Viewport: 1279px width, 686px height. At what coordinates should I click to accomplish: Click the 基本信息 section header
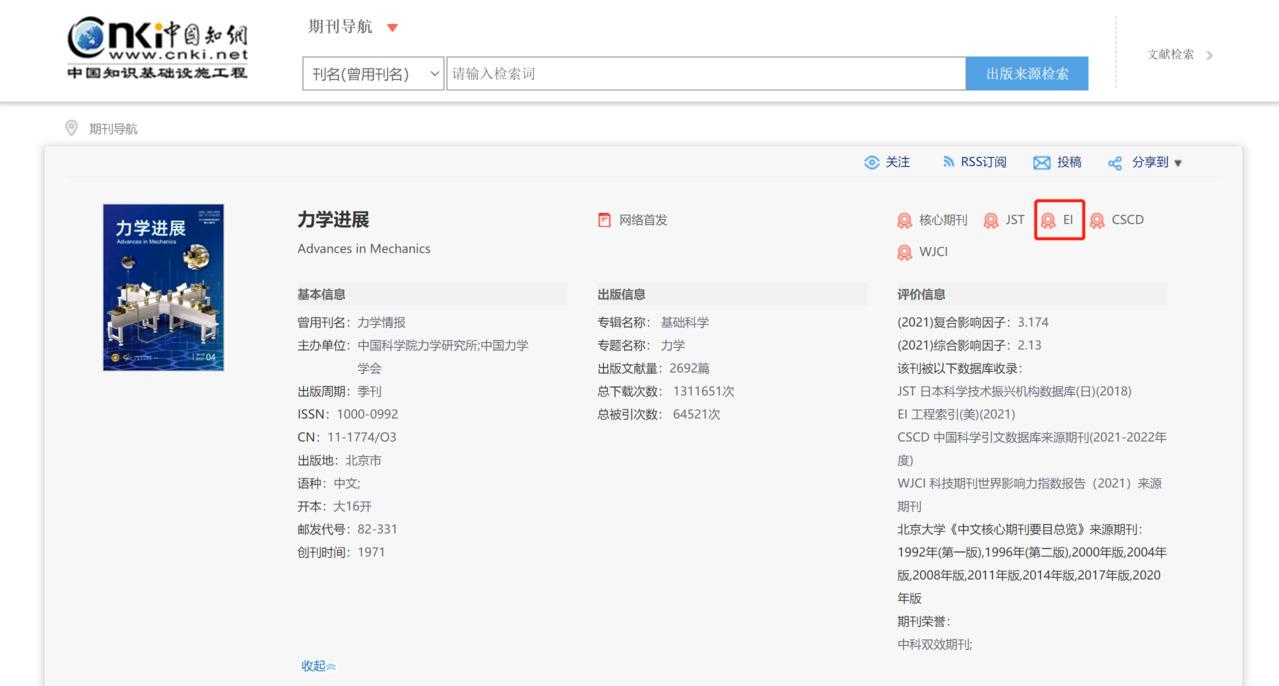(x=321, y=294)
